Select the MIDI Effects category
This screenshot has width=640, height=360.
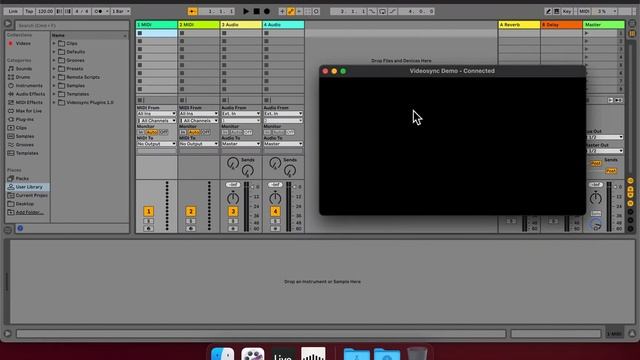(x=29, y=102)
